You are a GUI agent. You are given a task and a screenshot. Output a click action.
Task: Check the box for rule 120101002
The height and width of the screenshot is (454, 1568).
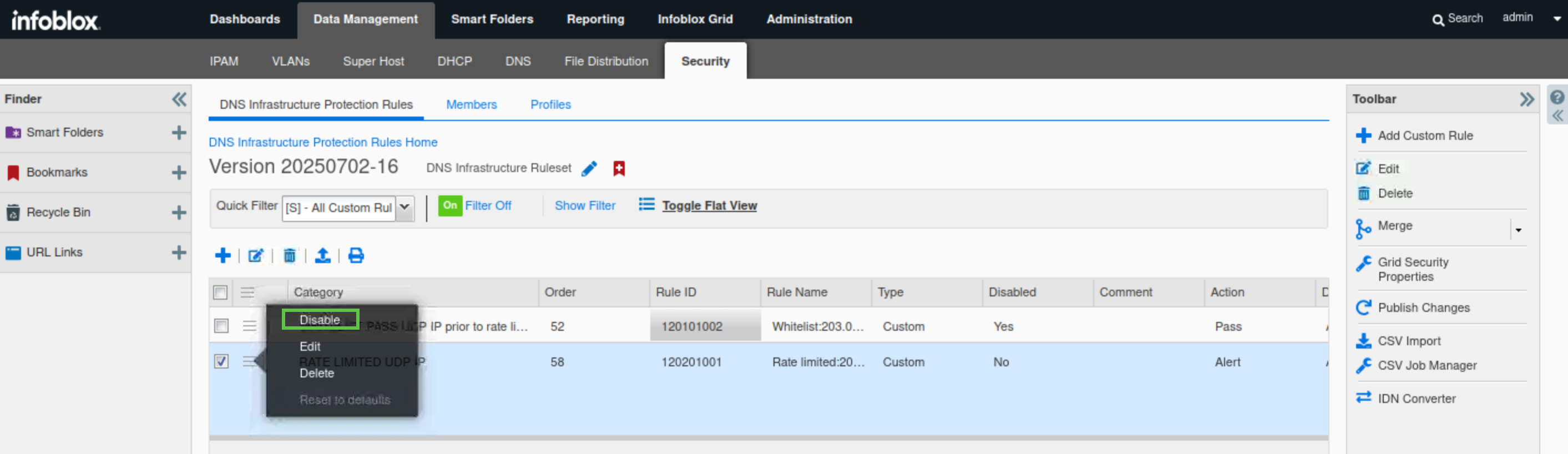(221, 326)
